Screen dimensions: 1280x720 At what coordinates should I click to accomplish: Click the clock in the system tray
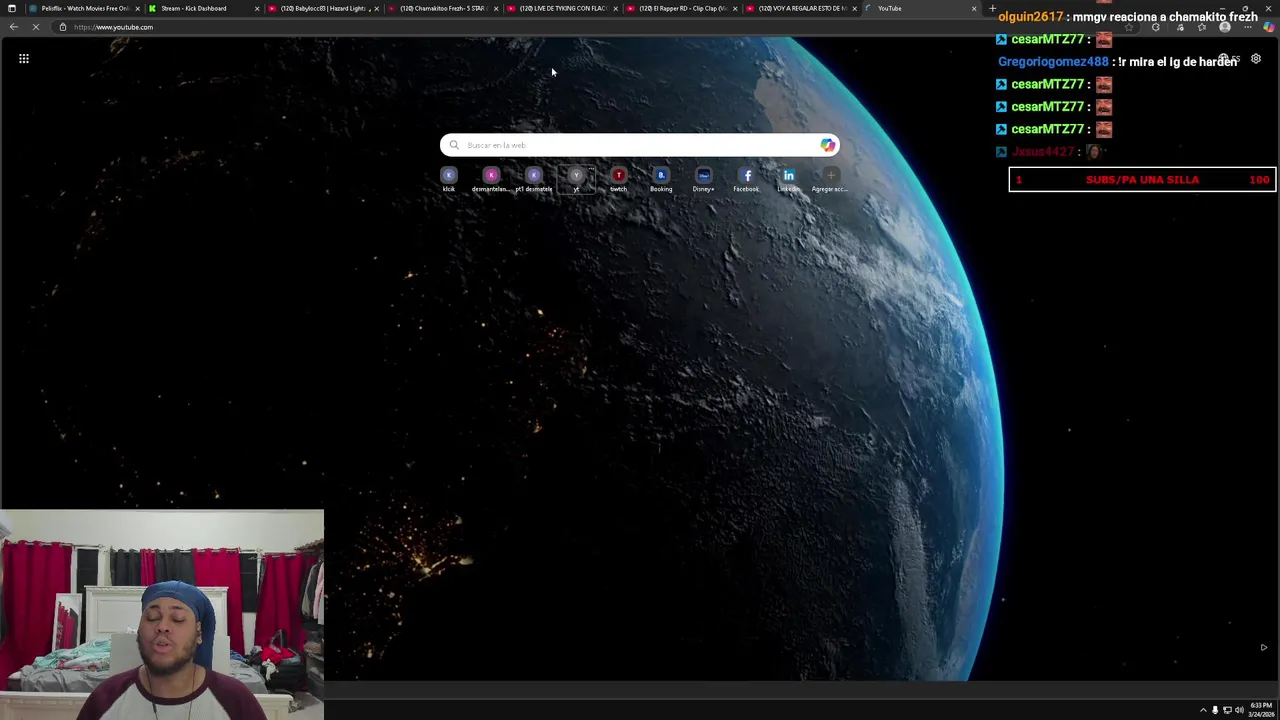tap(1261, 709)
